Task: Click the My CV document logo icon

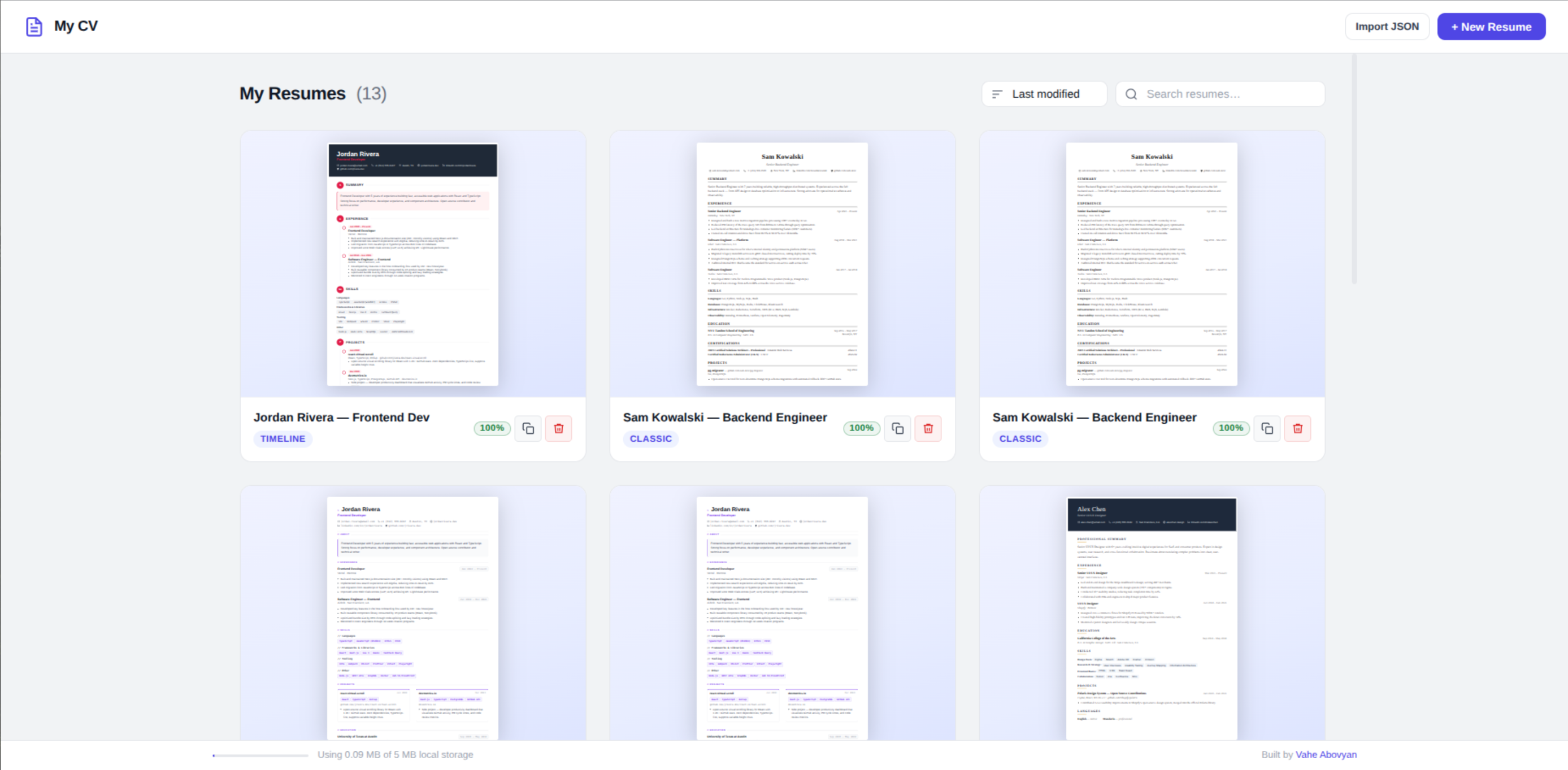Action: 33,25
